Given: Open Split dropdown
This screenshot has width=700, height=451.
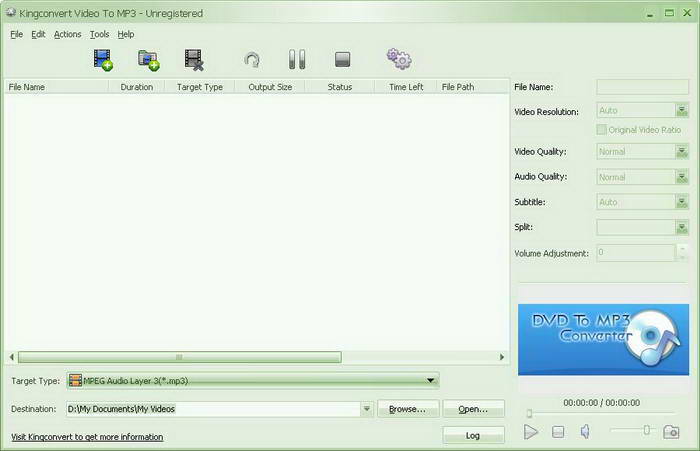Looking at the screenshot, I should [x=682, y=228].
